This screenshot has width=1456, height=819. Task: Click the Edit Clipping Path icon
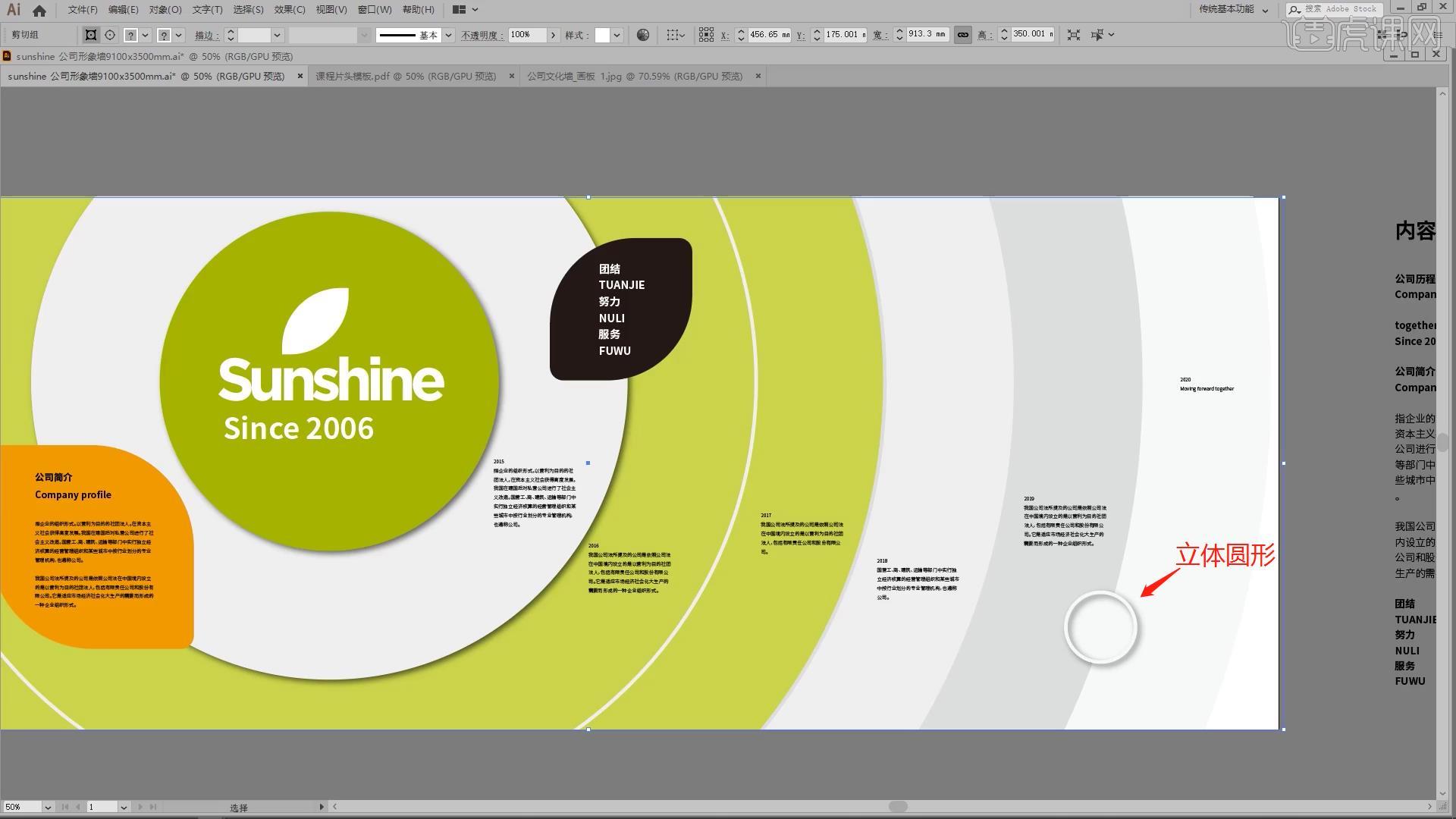91,35
